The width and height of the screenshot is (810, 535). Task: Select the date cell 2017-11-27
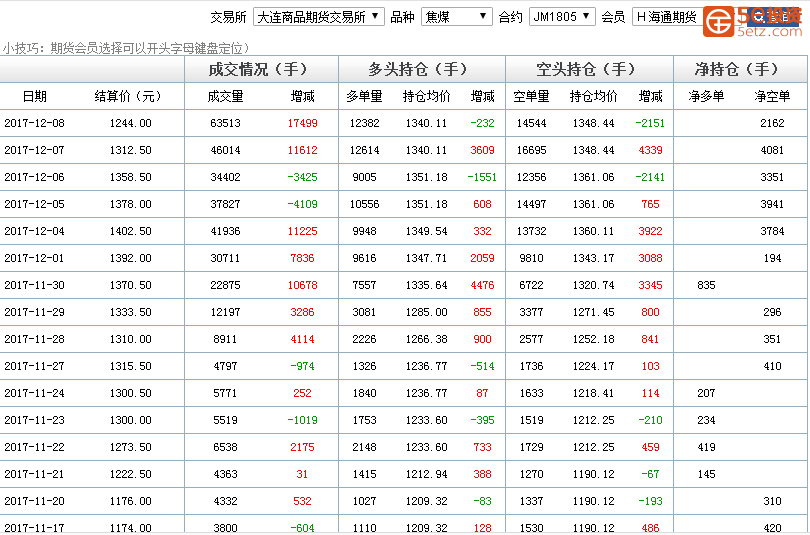(35, 366)
